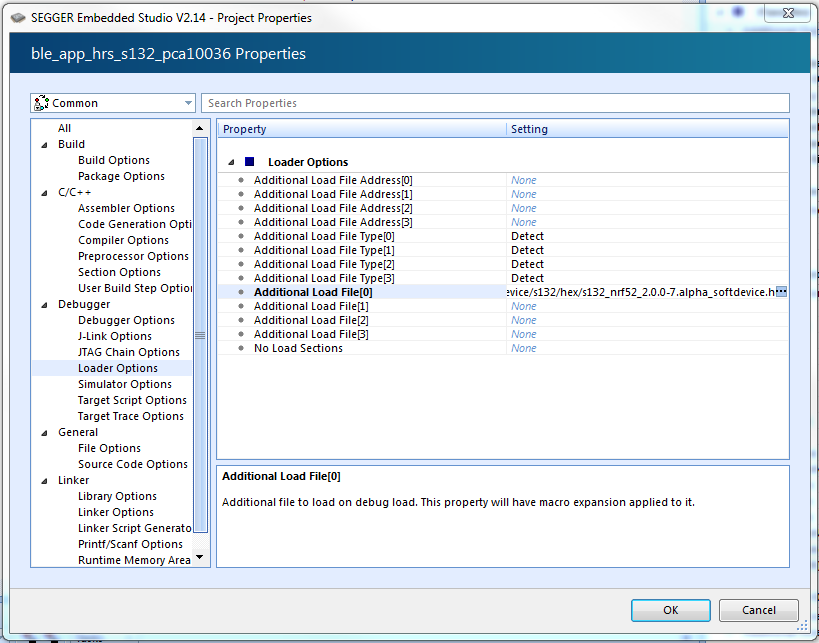Confirm changes with the OK button
819x643 pixels.
[x=671, y=610]
